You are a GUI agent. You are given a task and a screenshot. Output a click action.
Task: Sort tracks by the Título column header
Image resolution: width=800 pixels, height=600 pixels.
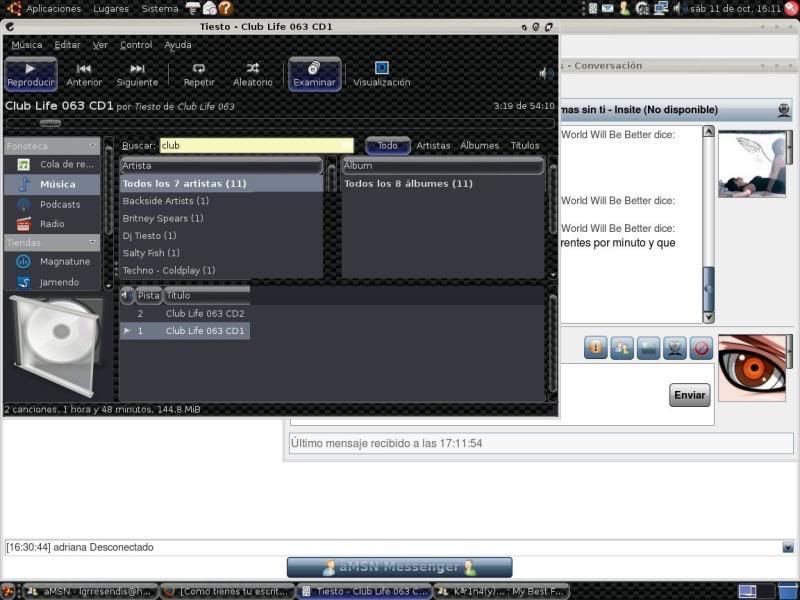pos(206,295)
